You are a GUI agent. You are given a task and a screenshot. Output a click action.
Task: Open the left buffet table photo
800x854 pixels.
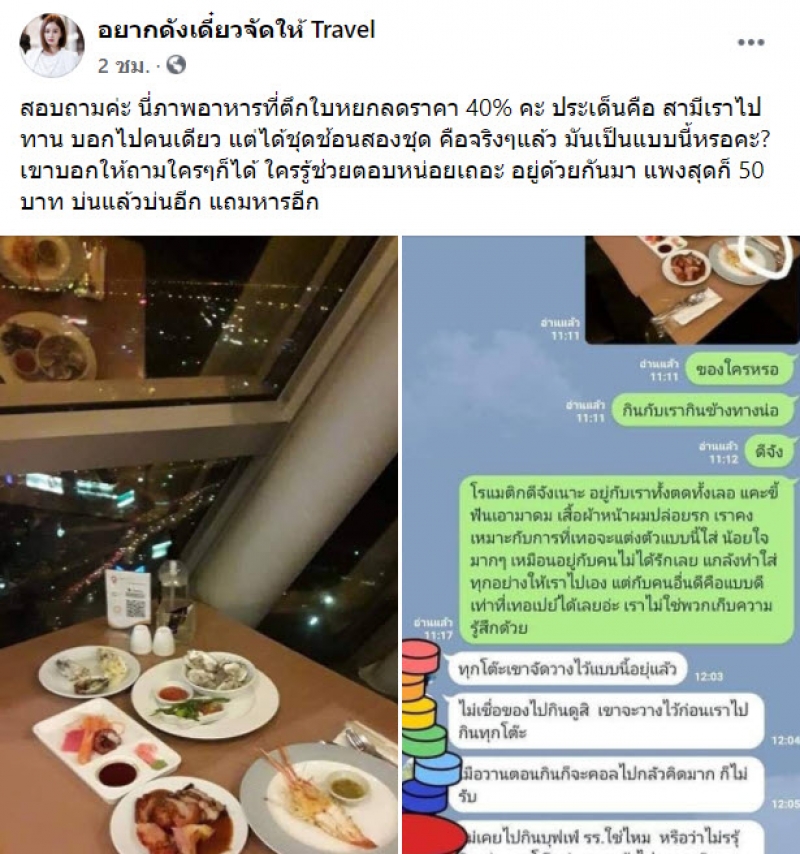(199, 545)
